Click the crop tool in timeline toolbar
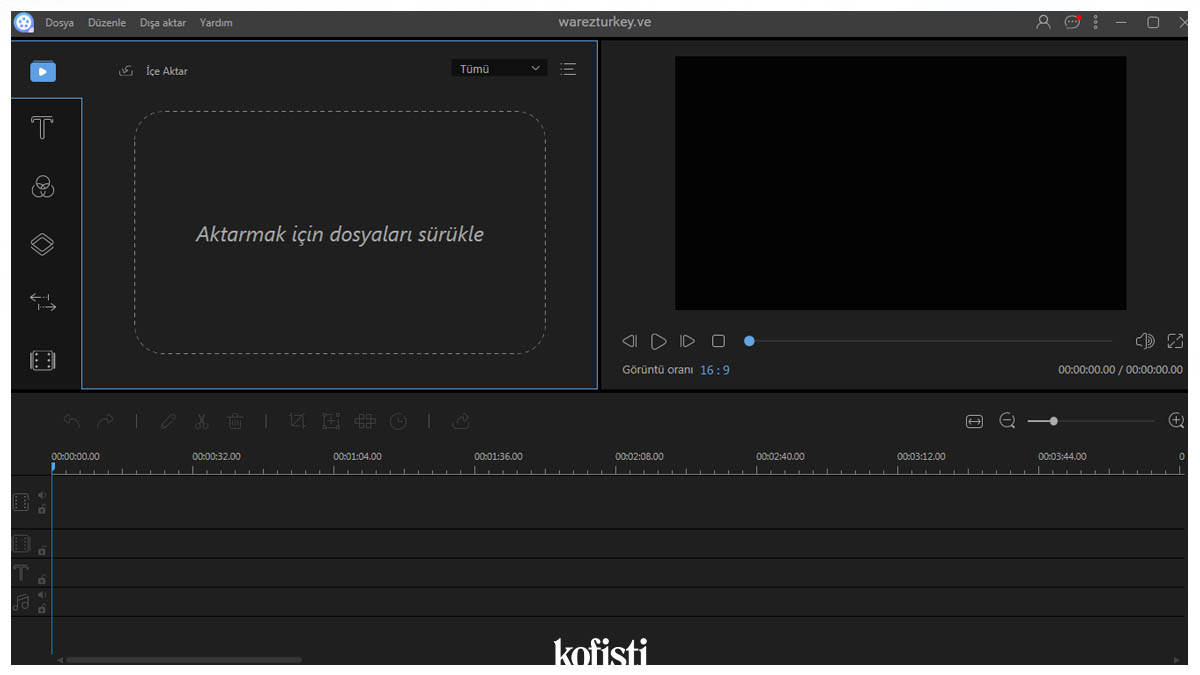 pos(297,421)
